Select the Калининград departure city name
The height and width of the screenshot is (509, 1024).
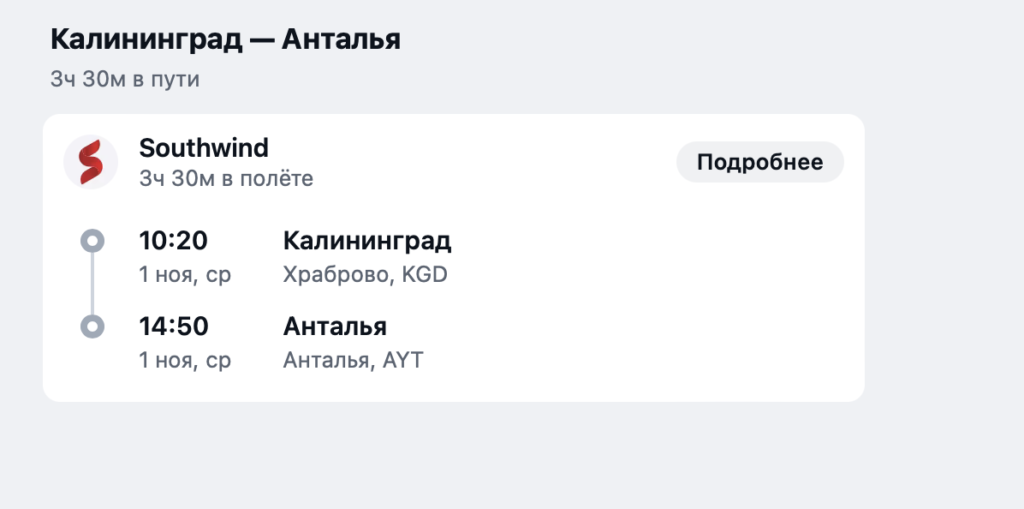(367, 241)
